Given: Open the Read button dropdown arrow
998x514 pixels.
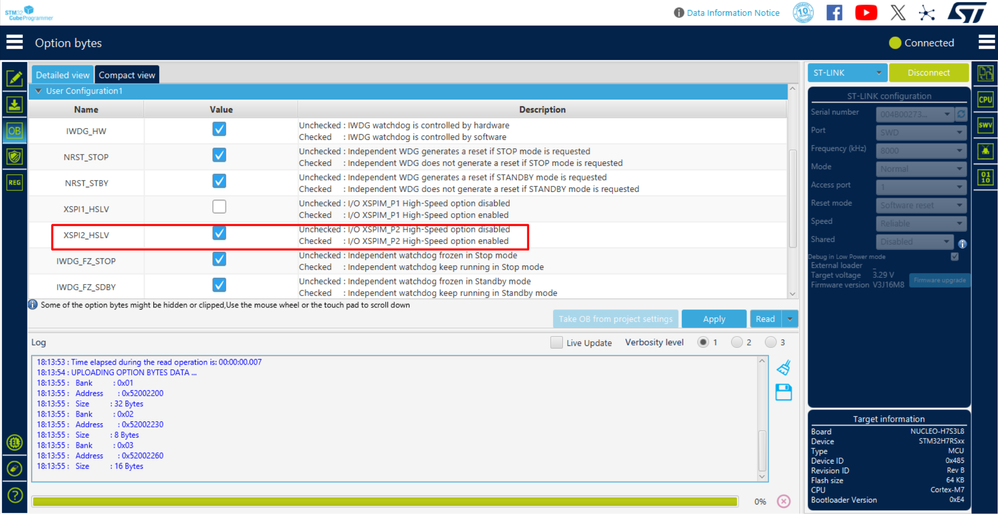Looking at the screenshot, I should [790, 319].
